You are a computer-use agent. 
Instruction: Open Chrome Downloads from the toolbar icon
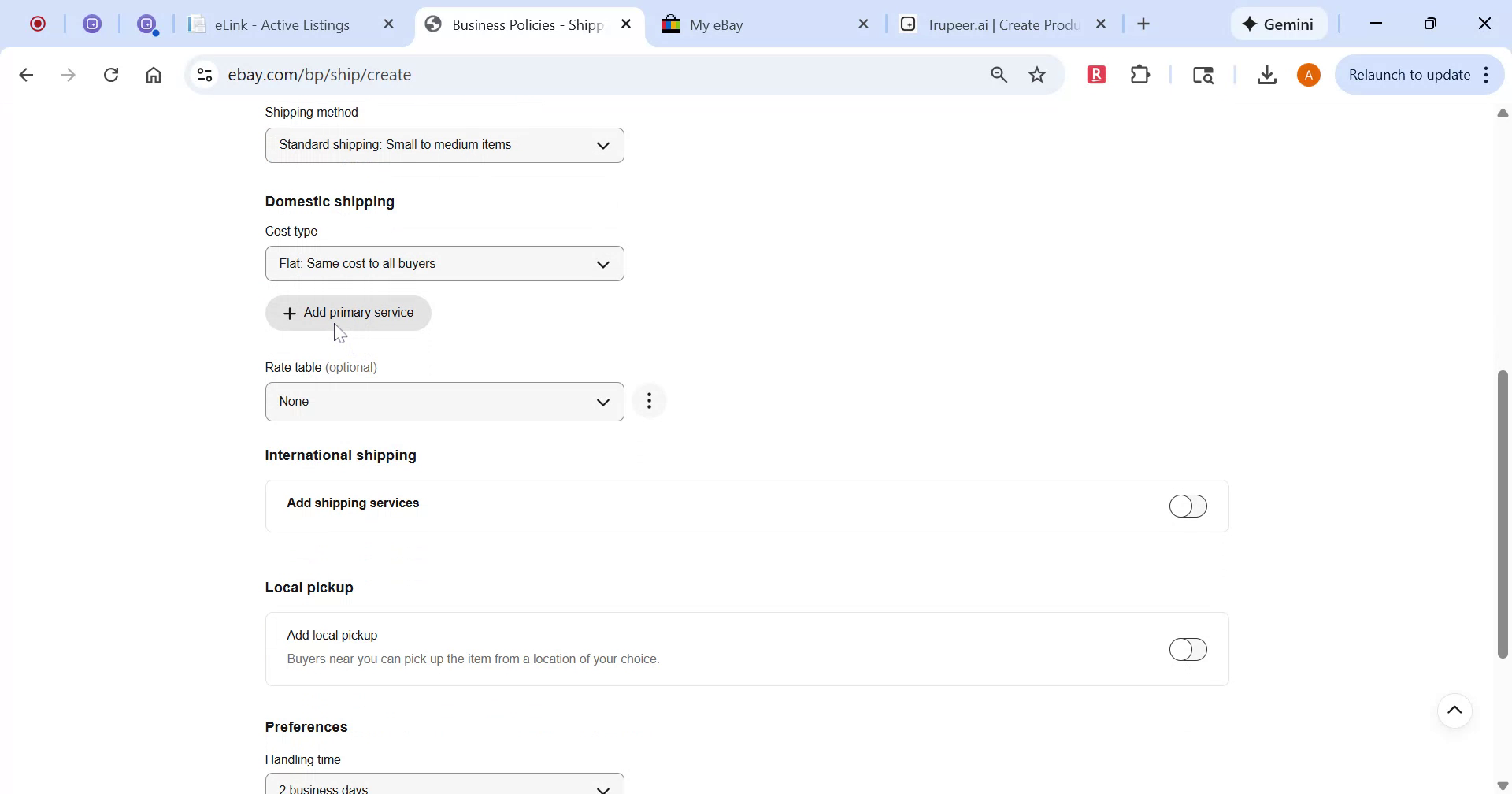[1266, 74]
